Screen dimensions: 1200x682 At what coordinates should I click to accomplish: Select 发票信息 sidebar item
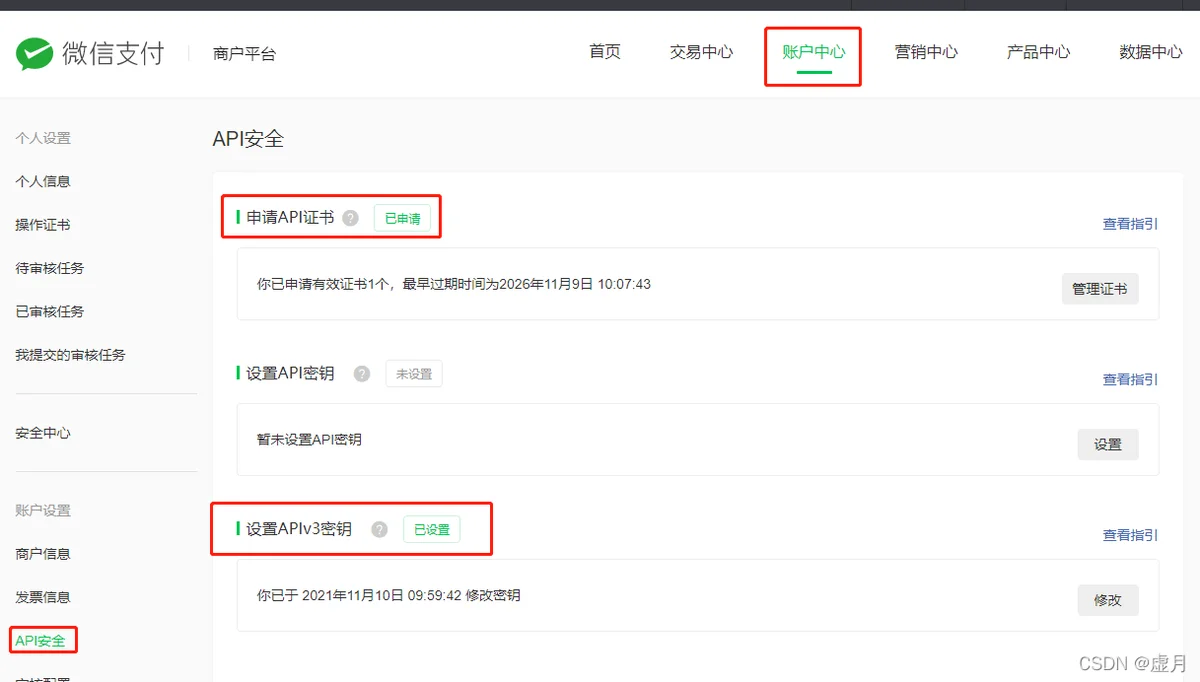pos(43,597)
